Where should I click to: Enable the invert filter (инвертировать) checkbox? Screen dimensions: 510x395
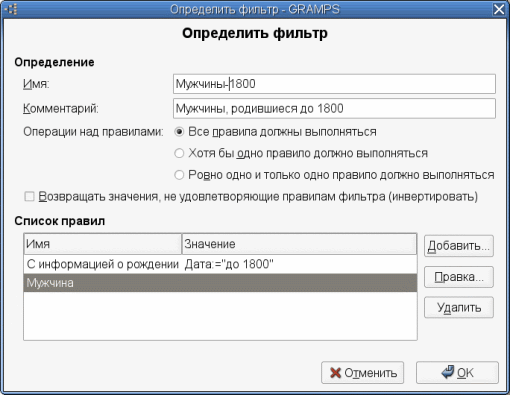[x=29, y=196]
